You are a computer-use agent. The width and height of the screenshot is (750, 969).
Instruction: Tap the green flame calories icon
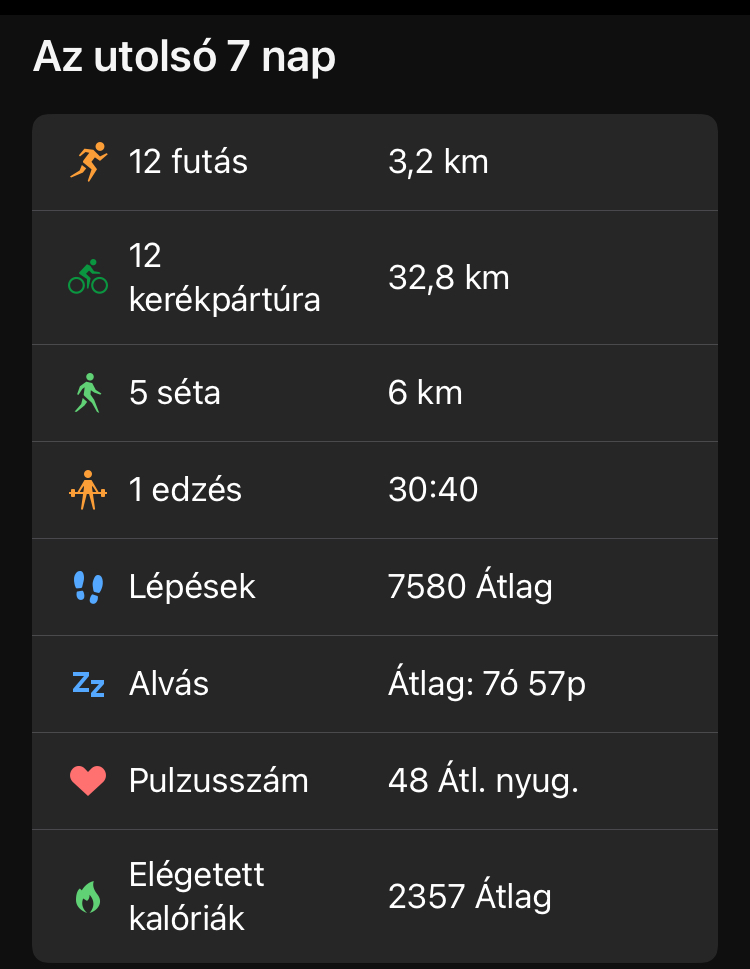tap(88, 897)
